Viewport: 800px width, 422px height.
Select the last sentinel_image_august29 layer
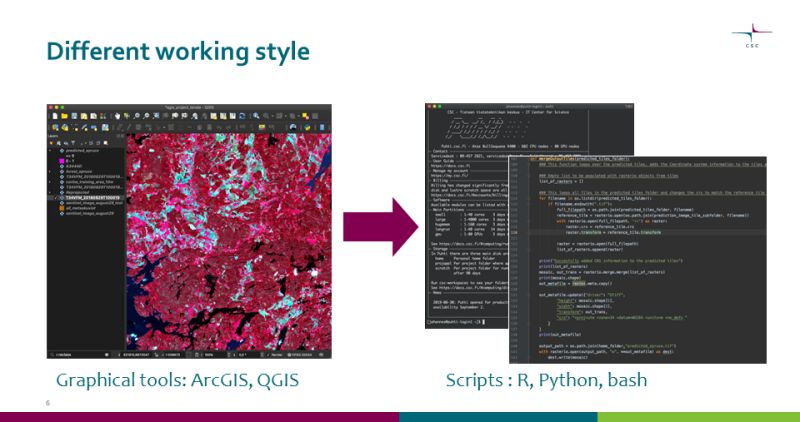pos(90,214)
